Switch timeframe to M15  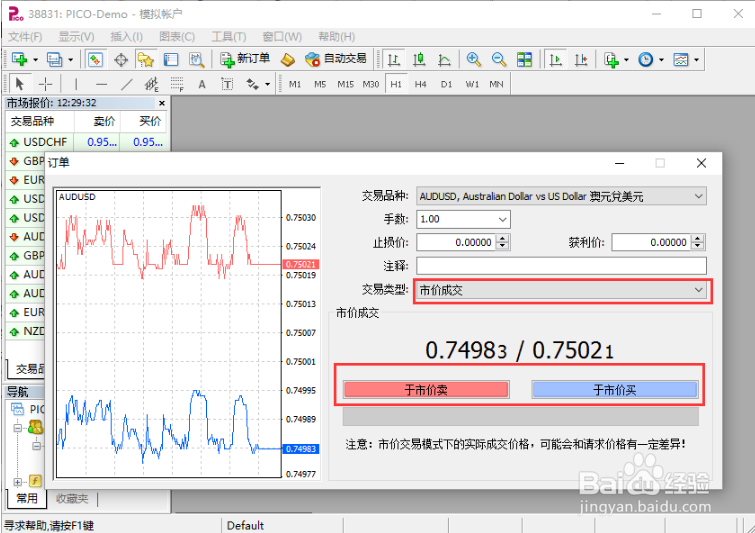click(345, 84)
